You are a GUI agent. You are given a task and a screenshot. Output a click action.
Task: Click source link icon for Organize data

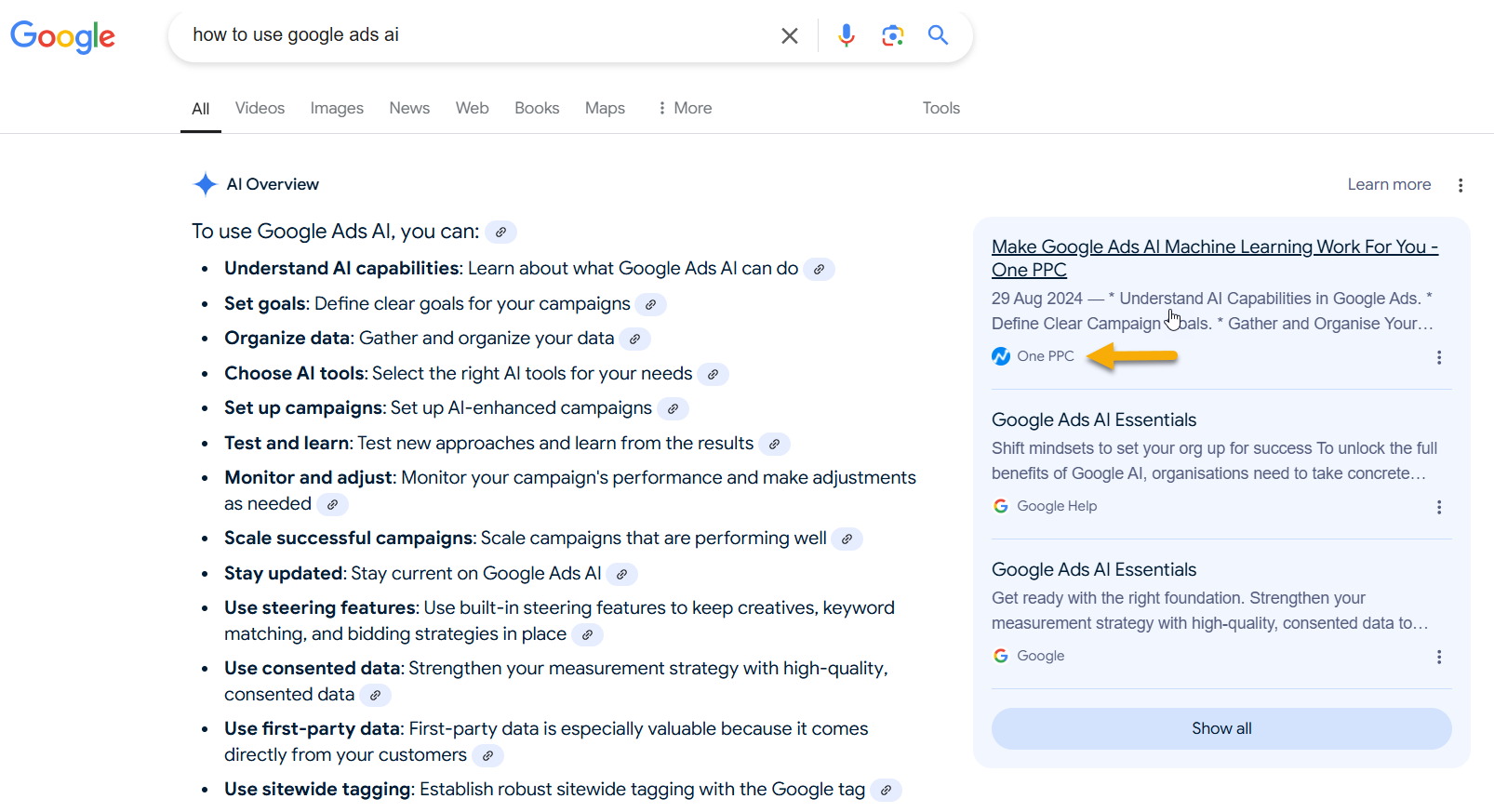click(x=634, y=339)
